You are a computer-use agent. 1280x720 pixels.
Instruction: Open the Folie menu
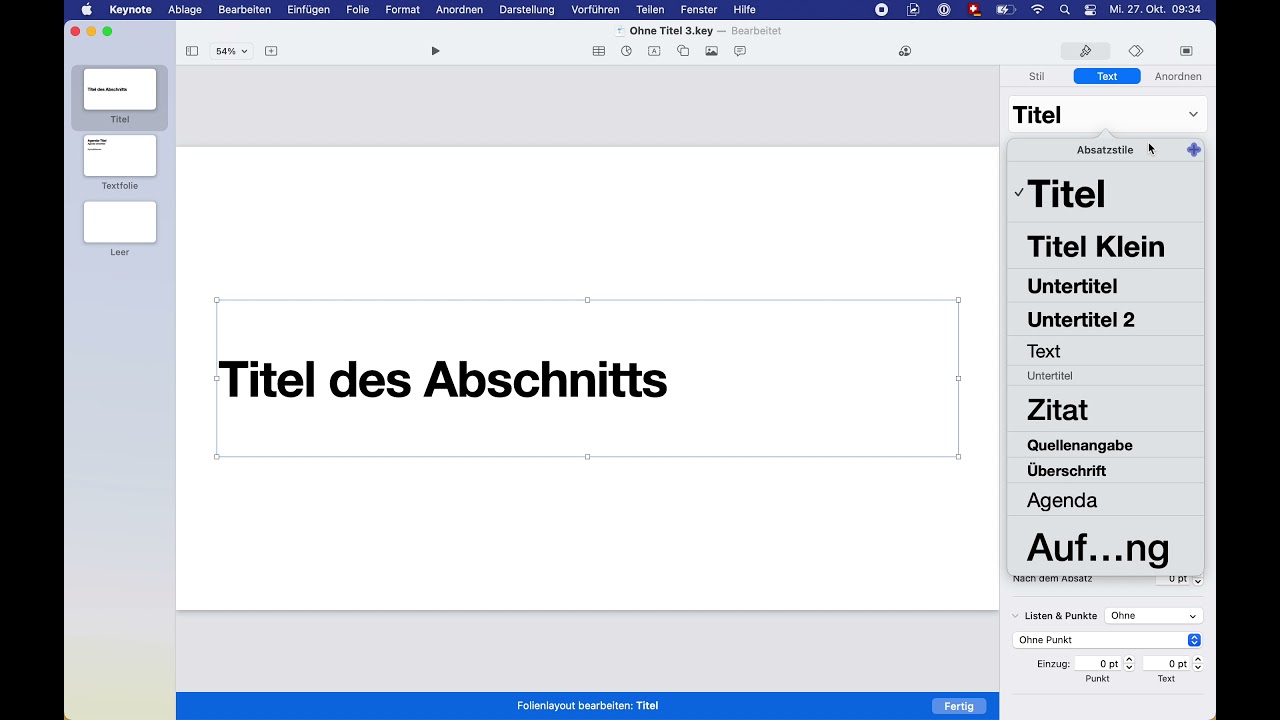point(357,9)
